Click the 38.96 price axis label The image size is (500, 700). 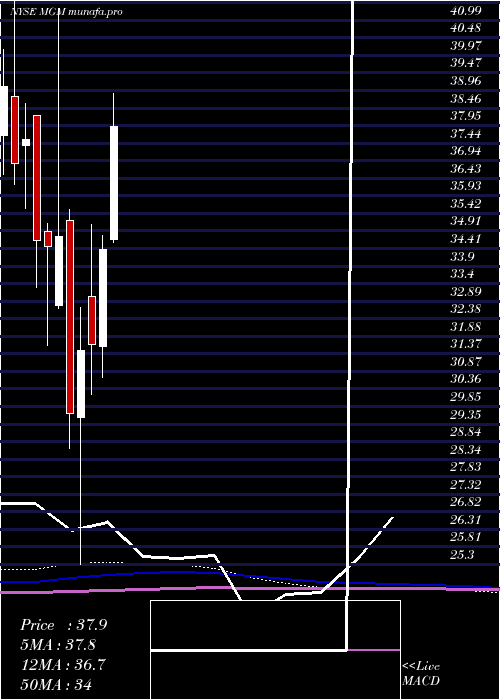click(x=466, y=81)
